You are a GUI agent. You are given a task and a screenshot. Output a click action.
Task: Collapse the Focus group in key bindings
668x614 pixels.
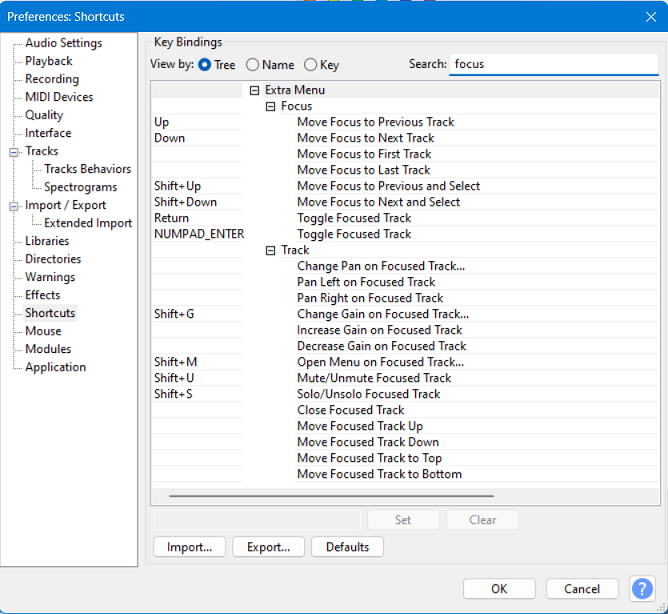(x=270, y=106)
